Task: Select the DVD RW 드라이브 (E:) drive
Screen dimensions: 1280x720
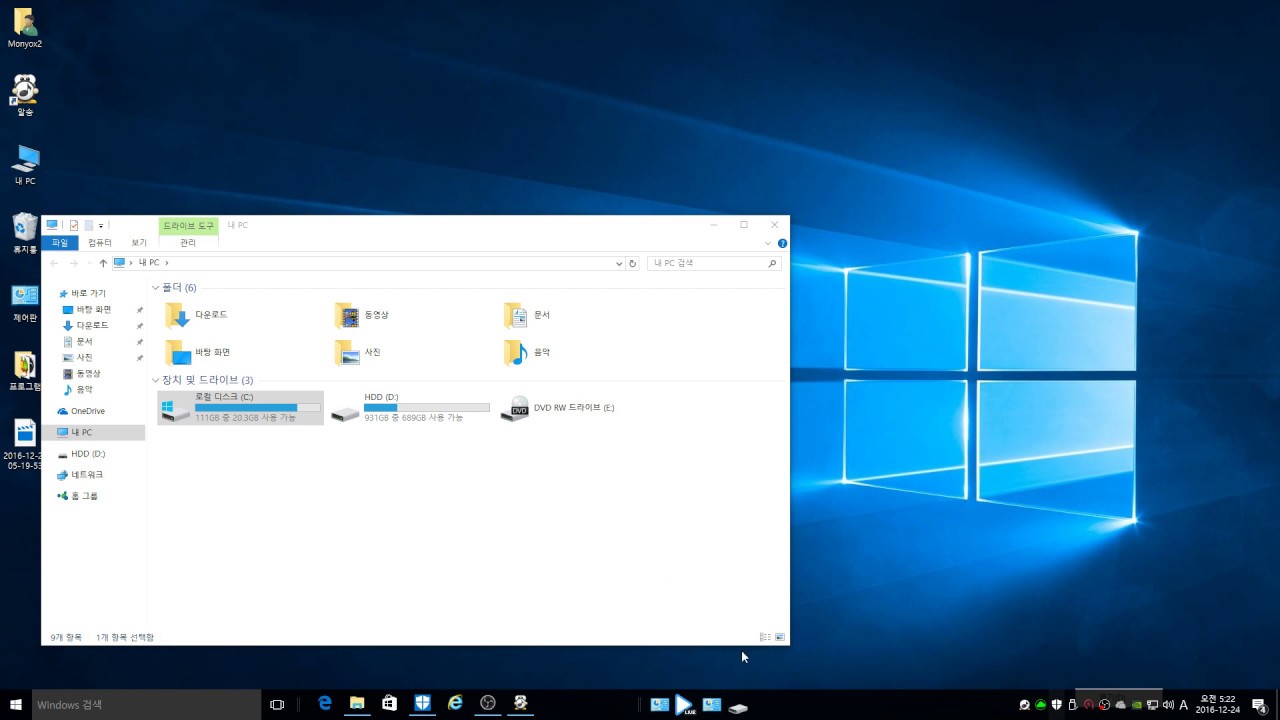Action: pos(558,408)
